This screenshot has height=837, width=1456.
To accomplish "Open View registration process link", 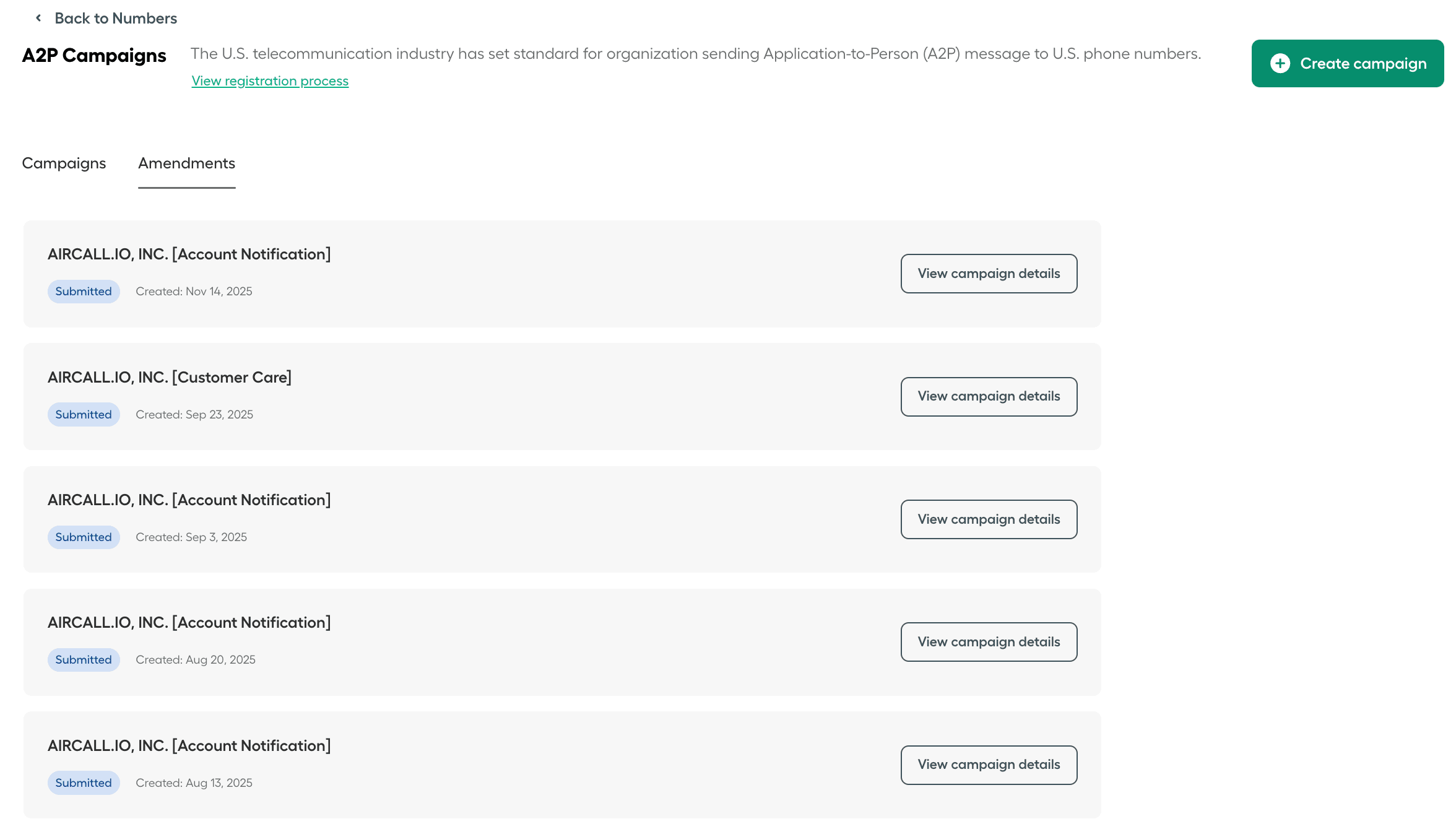I will (270, 81).
